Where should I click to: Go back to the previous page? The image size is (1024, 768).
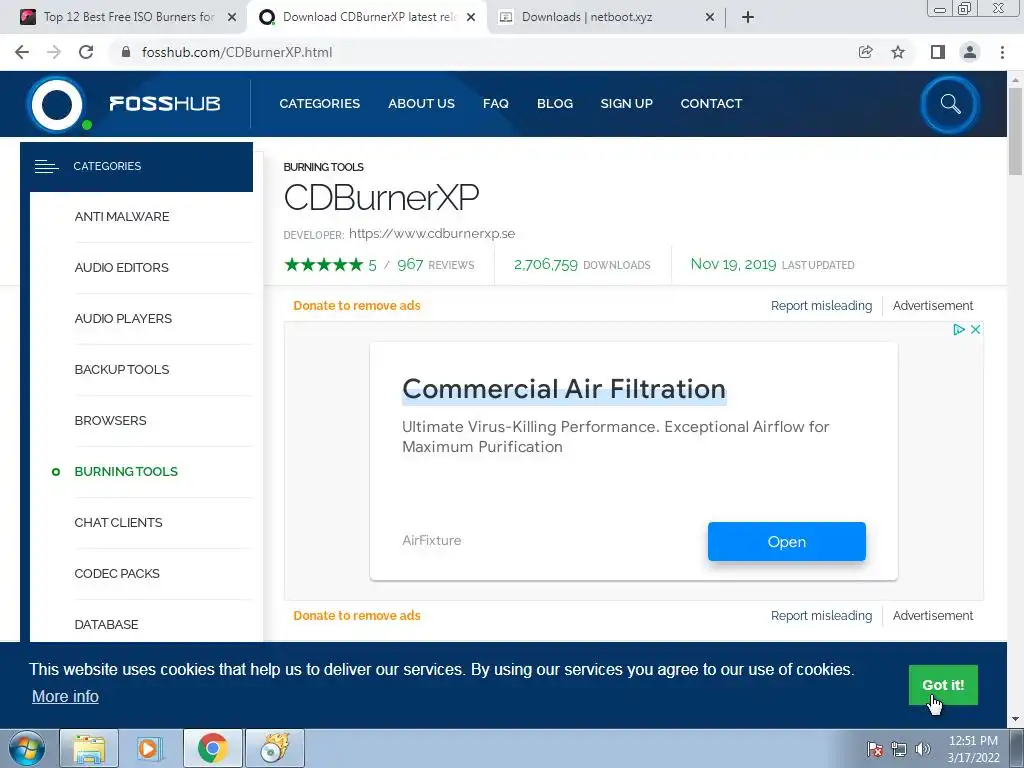pos(22,52)
